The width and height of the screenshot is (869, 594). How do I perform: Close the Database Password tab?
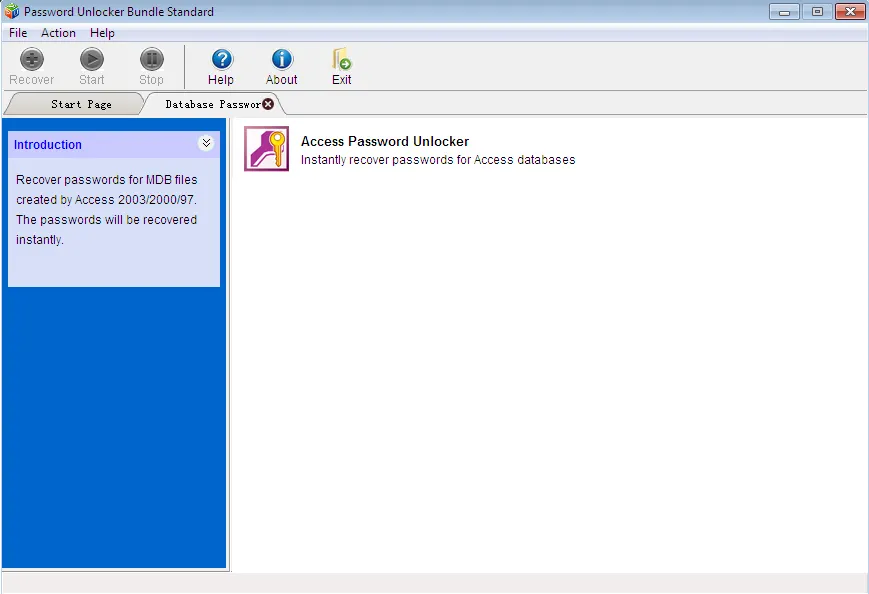267,103
